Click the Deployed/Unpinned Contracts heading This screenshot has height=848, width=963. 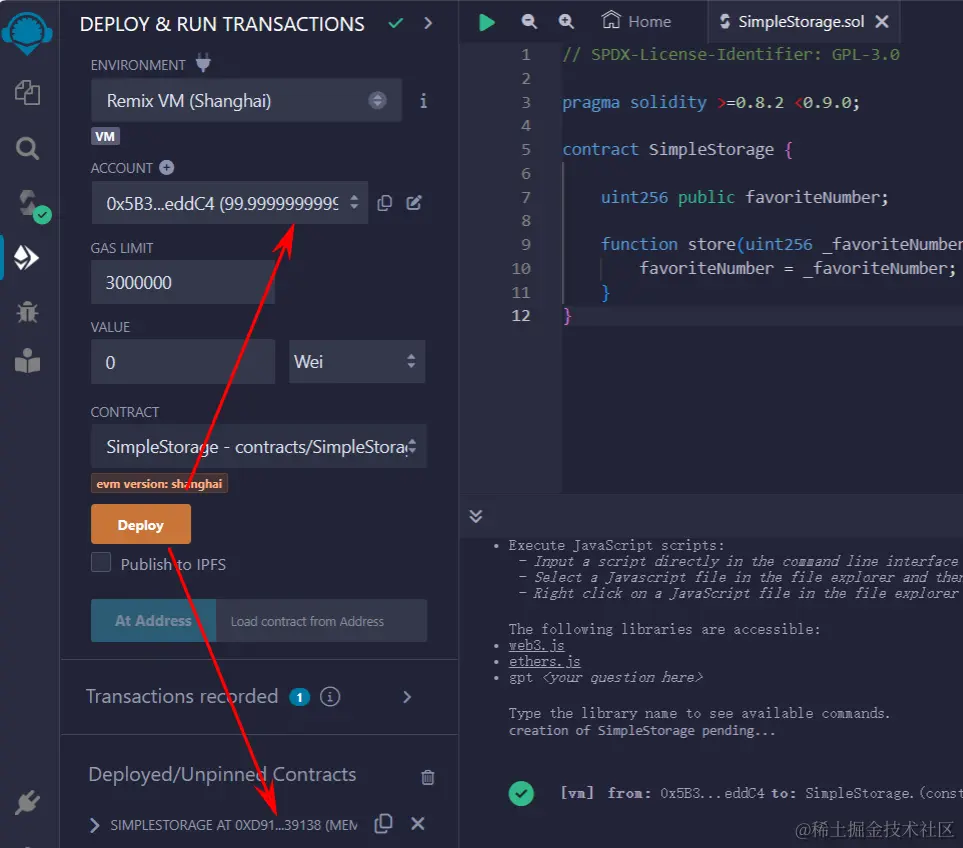click(222, 774)
